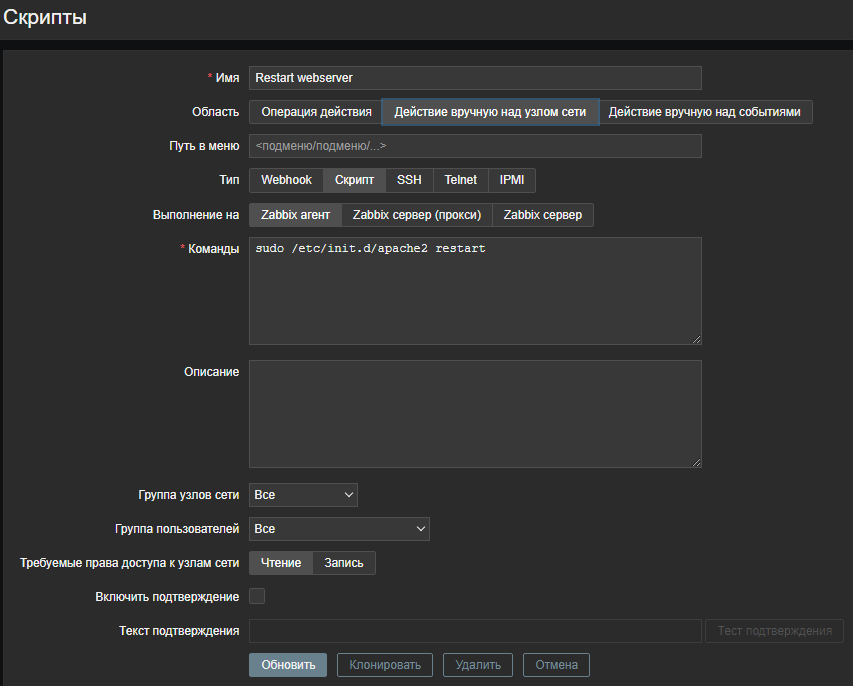Screen dimensions: 853x686
Task: Select Чтение host access permission
Action: click(281, 563)
